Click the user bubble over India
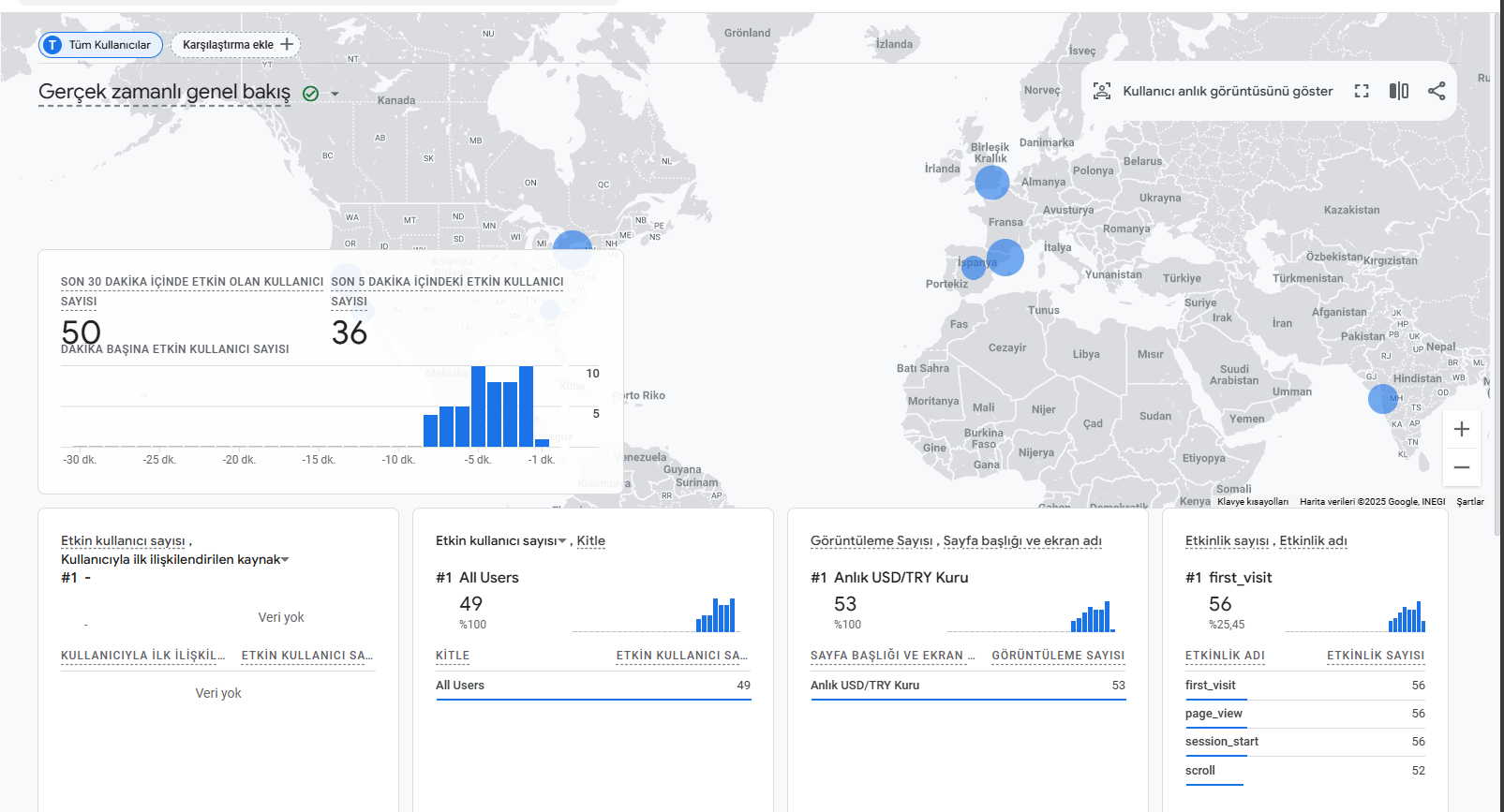The width and height of the screenshot is (1504, 812). [1382, 399]
